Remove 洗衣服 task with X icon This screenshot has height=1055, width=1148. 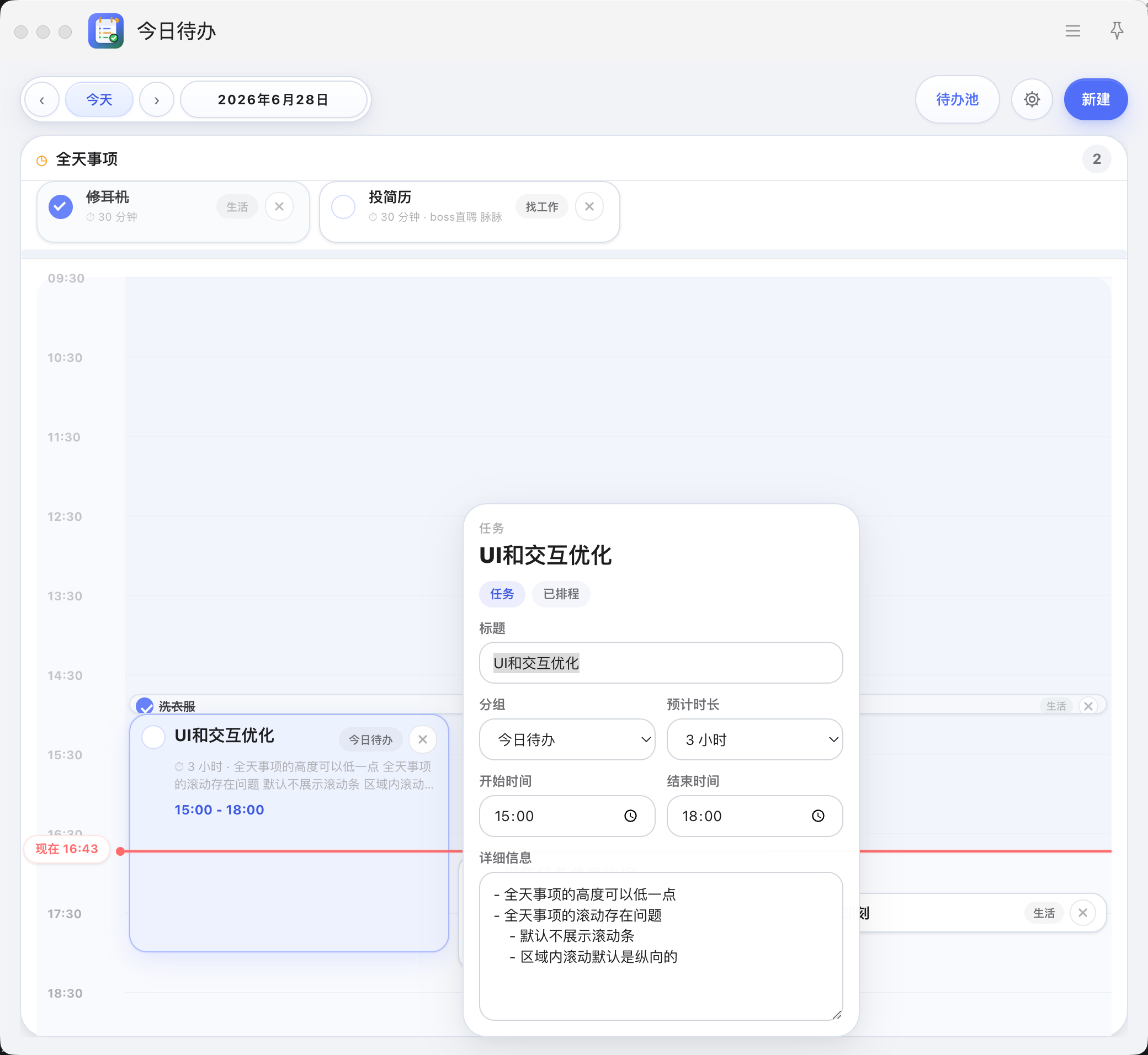(x=1088, y=706)
